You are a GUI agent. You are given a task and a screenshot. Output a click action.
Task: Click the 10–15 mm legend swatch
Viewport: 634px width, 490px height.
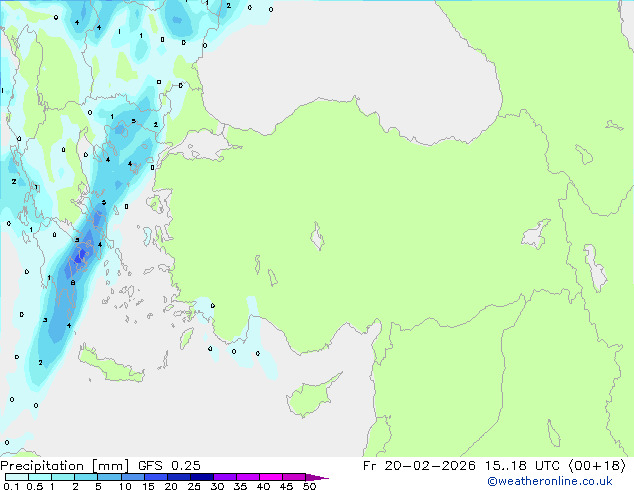[x=132, y=477]
